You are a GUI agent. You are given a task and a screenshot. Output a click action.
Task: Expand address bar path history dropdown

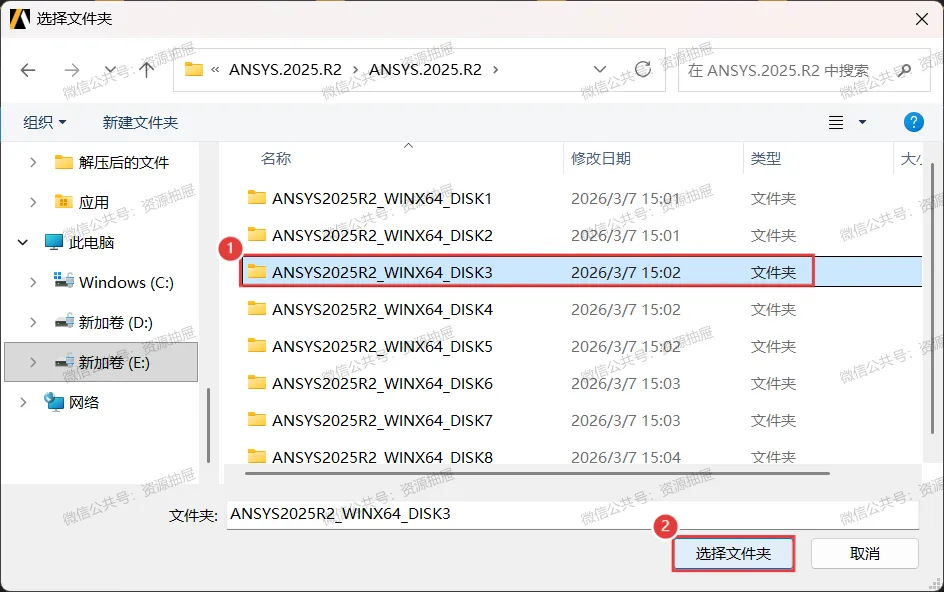(600, 69)
